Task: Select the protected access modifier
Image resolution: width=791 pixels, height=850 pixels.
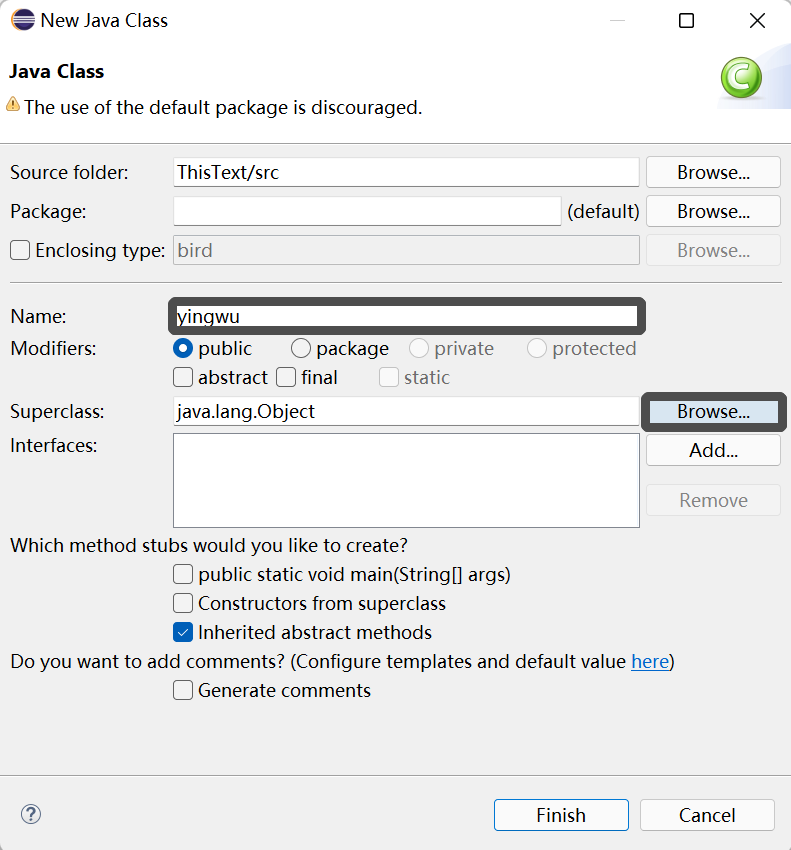Action: pyautogui.click(x=537, y=348)
